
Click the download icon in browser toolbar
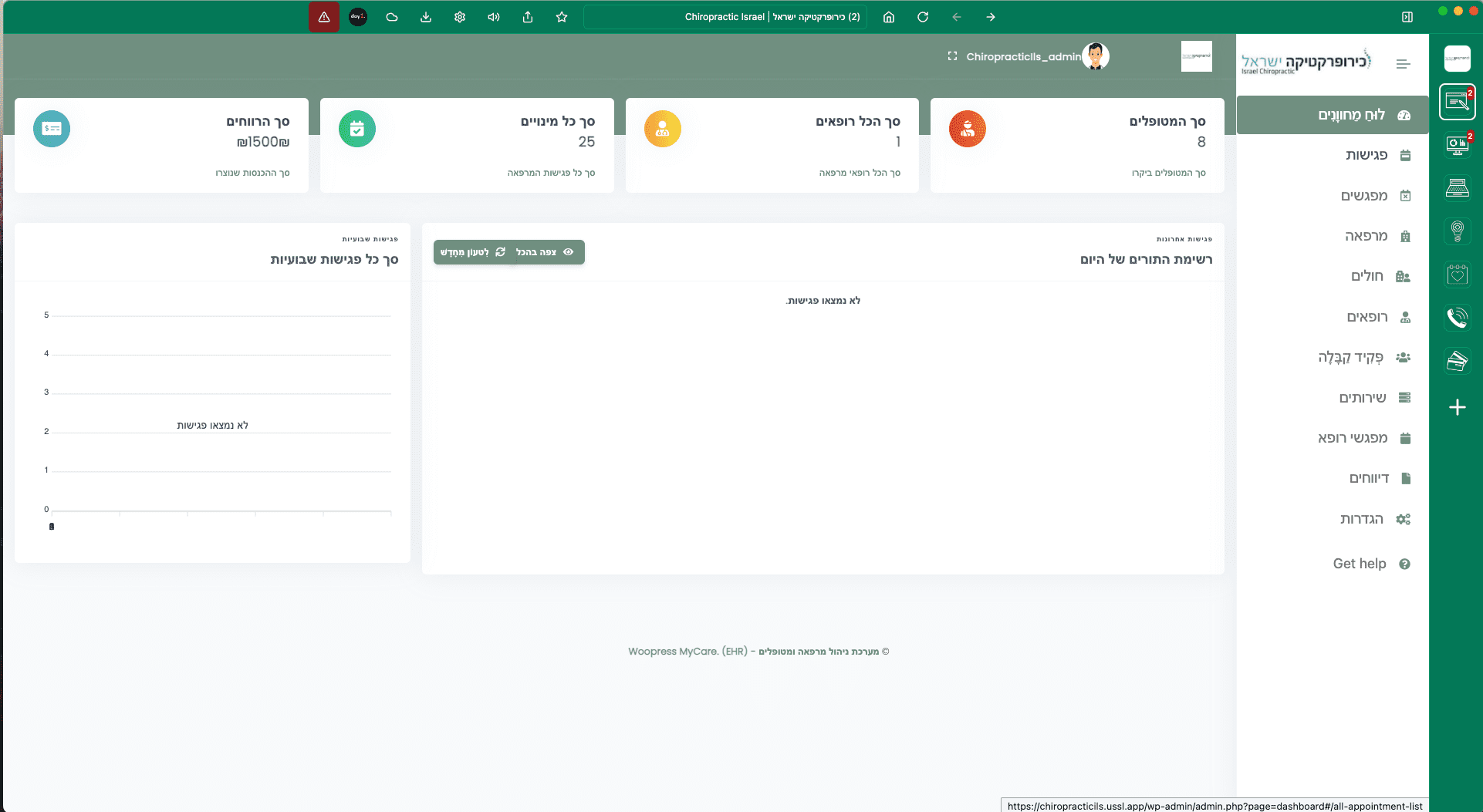(x=426, y=17)
